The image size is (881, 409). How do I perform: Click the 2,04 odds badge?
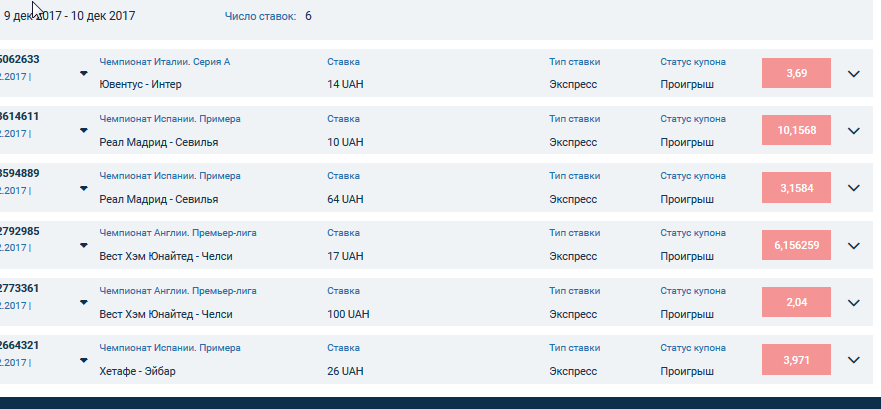click(x=796, y=302)
